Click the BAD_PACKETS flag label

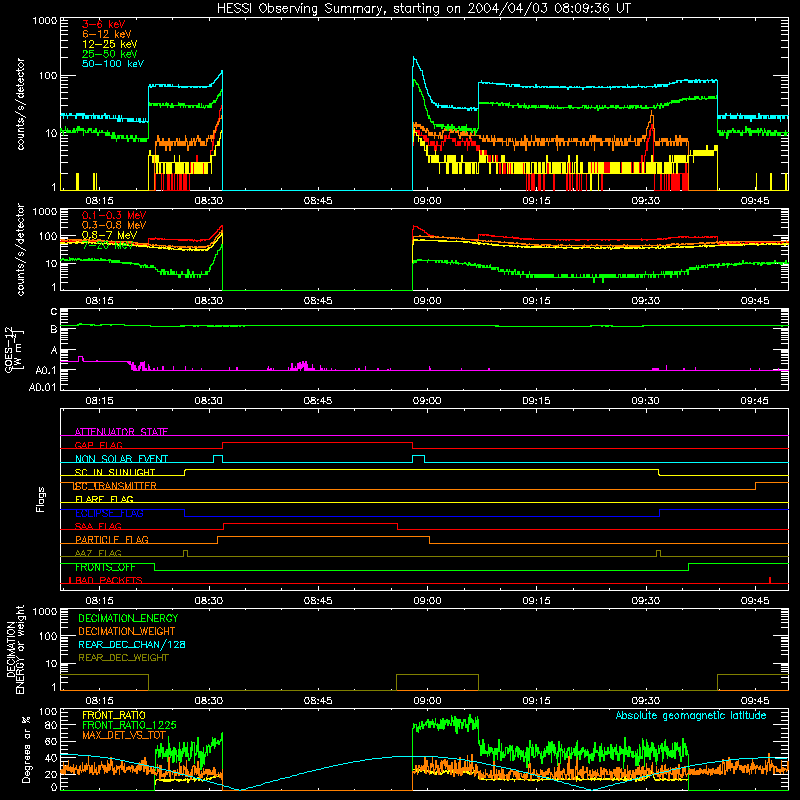[x=107, y=580]
